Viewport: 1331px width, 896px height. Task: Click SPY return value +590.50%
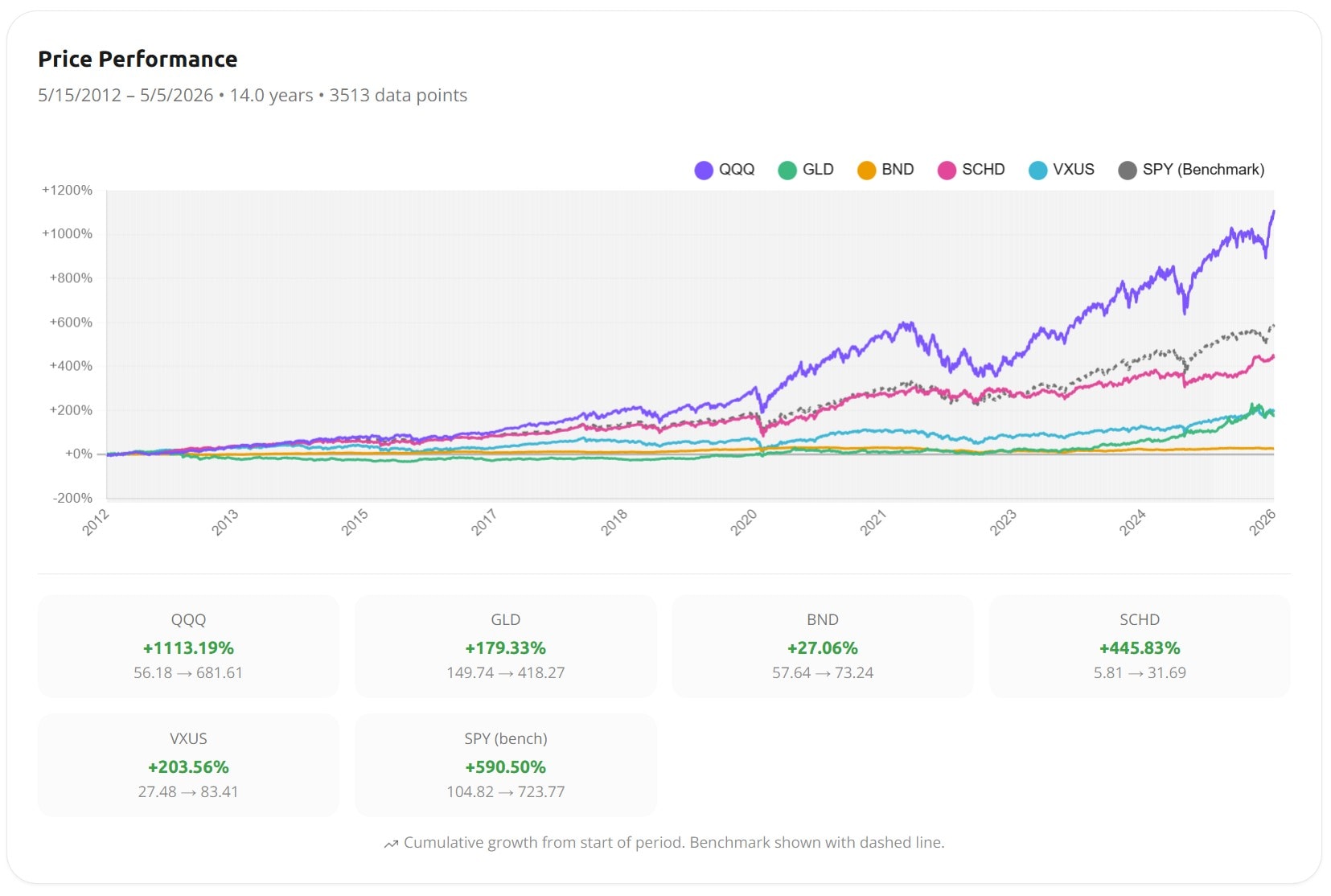[506, 767]
